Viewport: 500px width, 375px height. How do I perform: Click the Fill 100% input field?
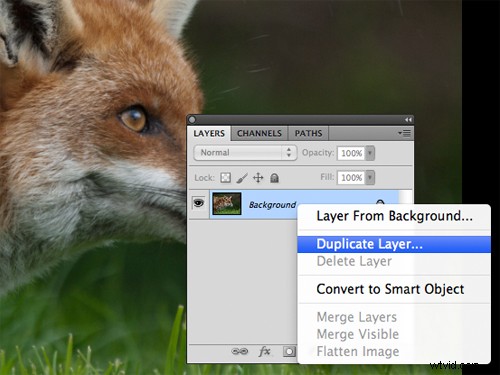(x=351, y=178)
